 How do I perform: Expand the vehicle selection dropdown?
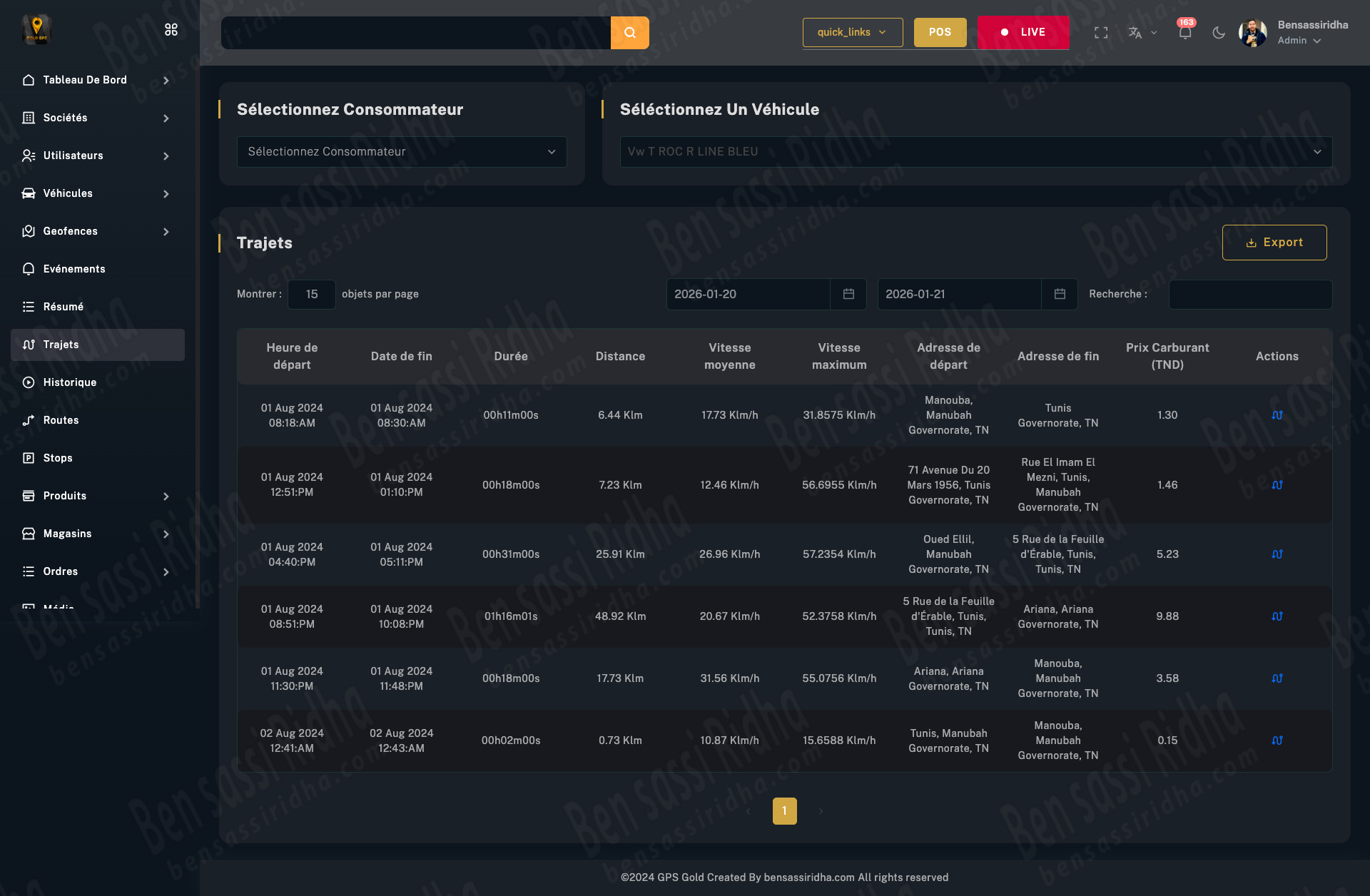tap(975, 152)
